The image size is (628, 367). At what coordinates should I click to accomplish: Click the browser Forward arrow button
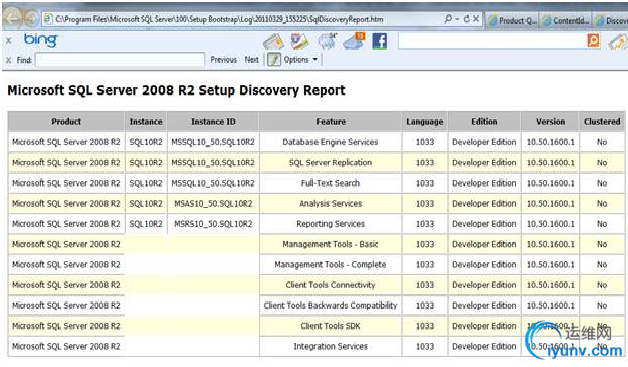pyautogui.click(x=31, y=18)
